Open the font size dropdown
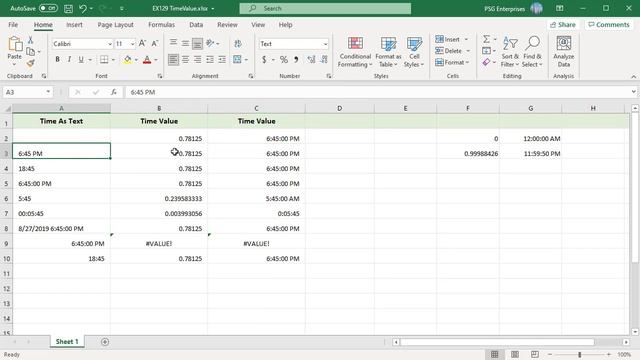The width and height of the screenshot is (640, 360). [133, 44]
